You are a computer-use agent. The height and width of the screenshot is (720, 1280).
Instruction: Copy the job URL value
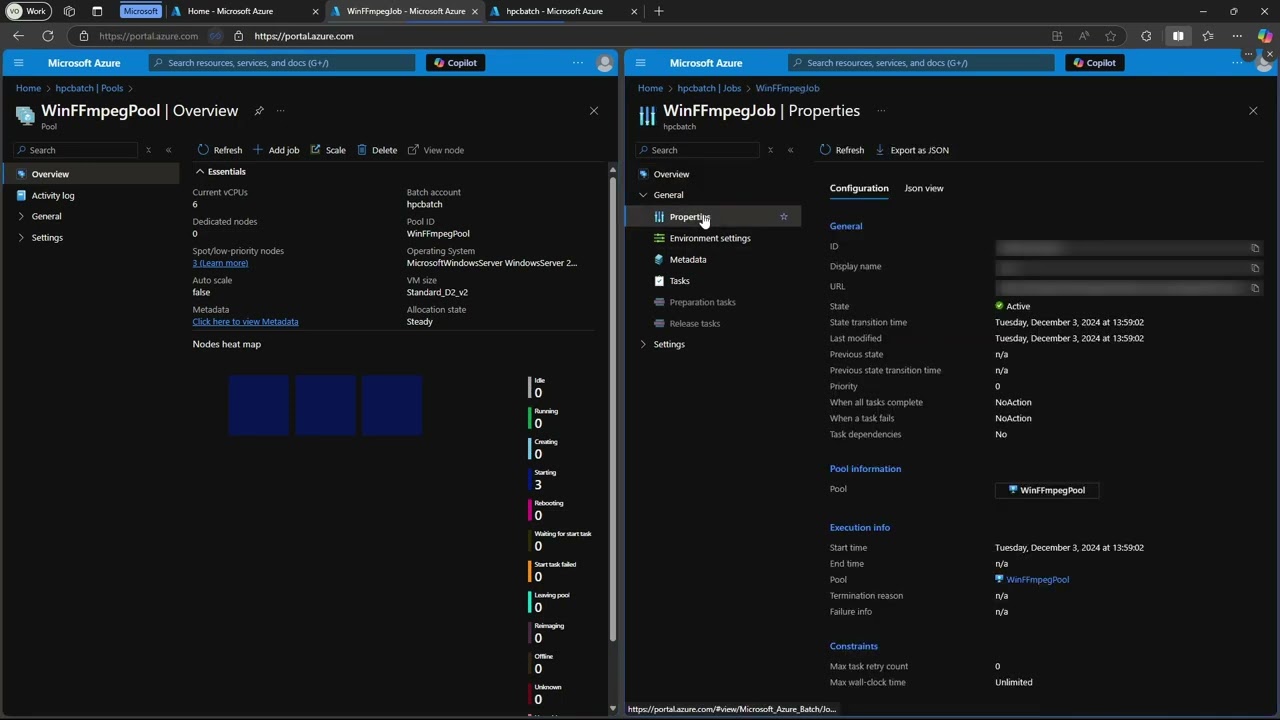(1255, 287)
